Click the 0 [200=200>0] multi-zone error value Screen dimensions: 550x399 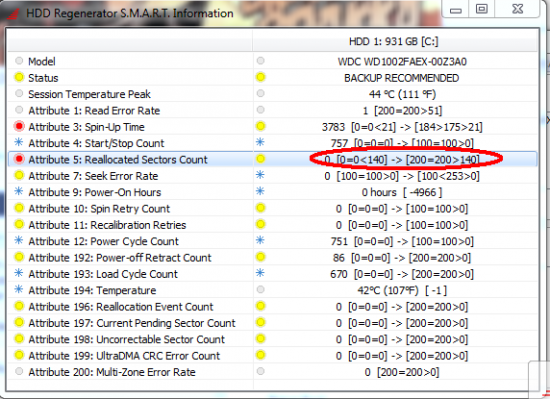click(x=402, y=372)
